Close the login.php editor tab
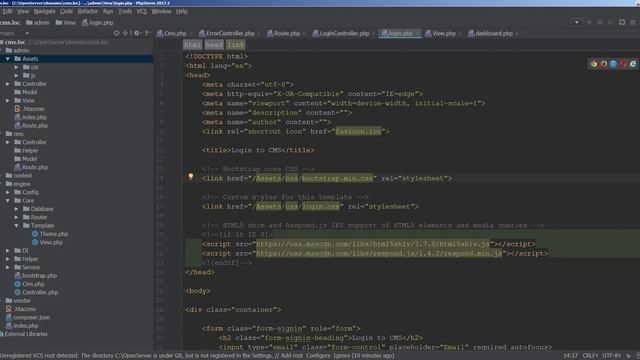The image size is (640, 360). [417, 33]
